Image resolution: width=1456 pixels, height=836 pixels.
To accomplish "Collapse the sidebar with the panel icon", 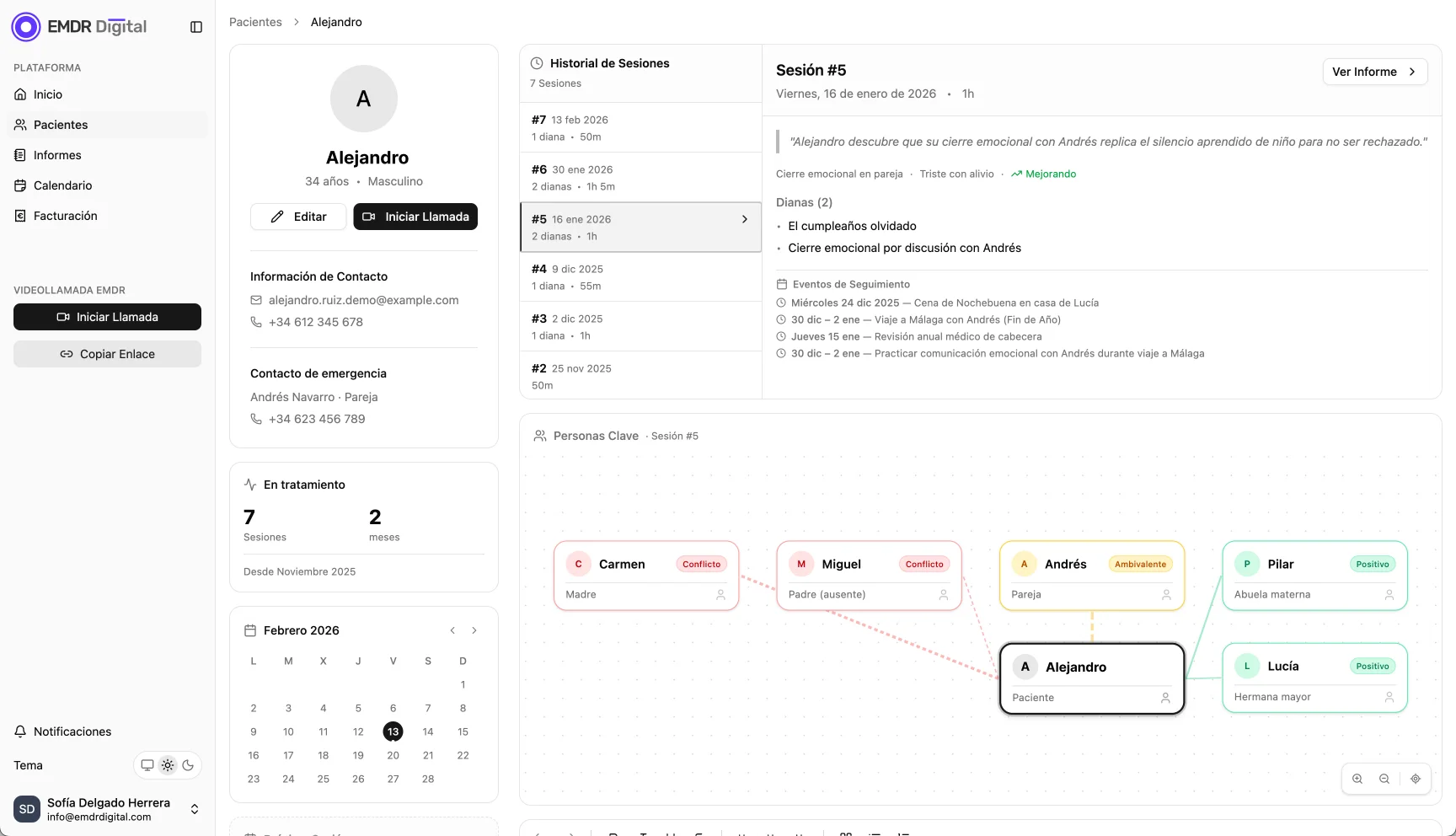I will [196, 27].
